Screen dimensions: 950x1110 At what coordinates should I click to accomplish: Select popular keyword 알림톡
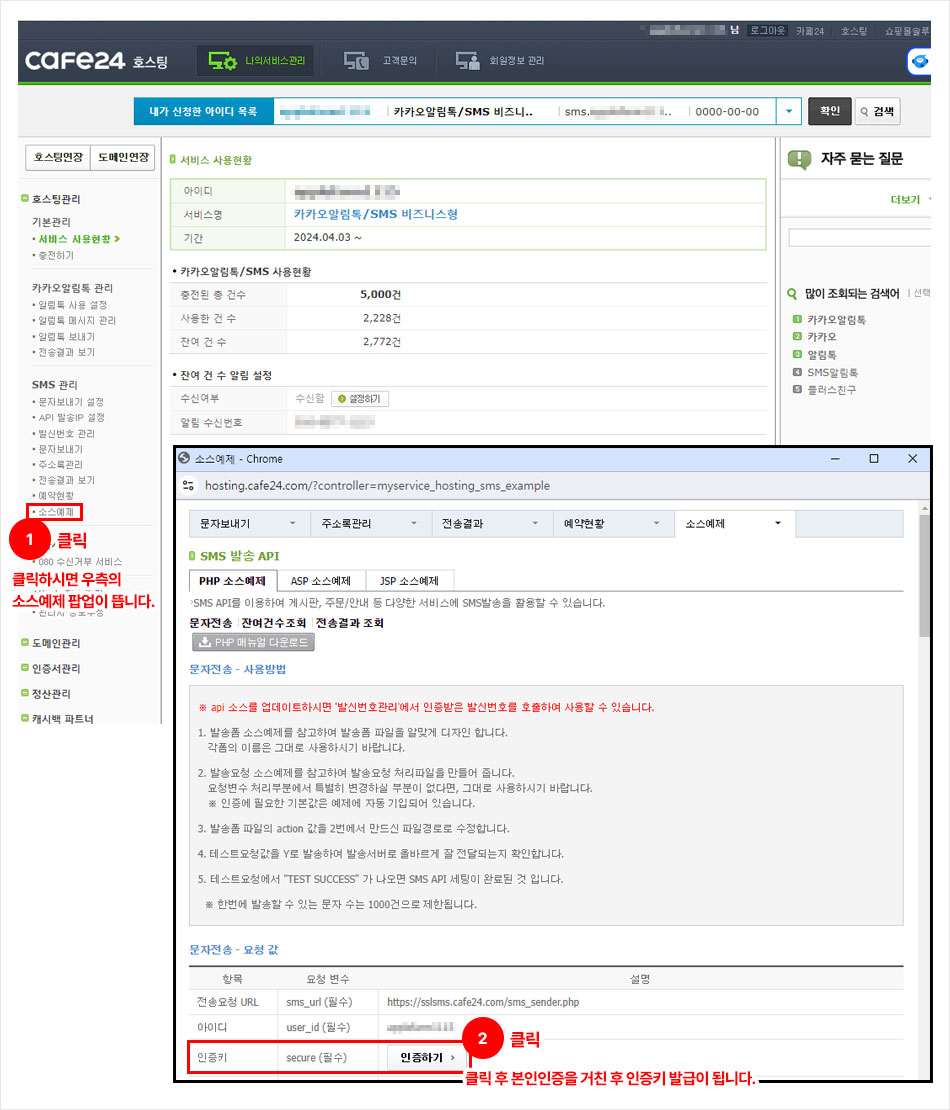click(x=822, y=355)
